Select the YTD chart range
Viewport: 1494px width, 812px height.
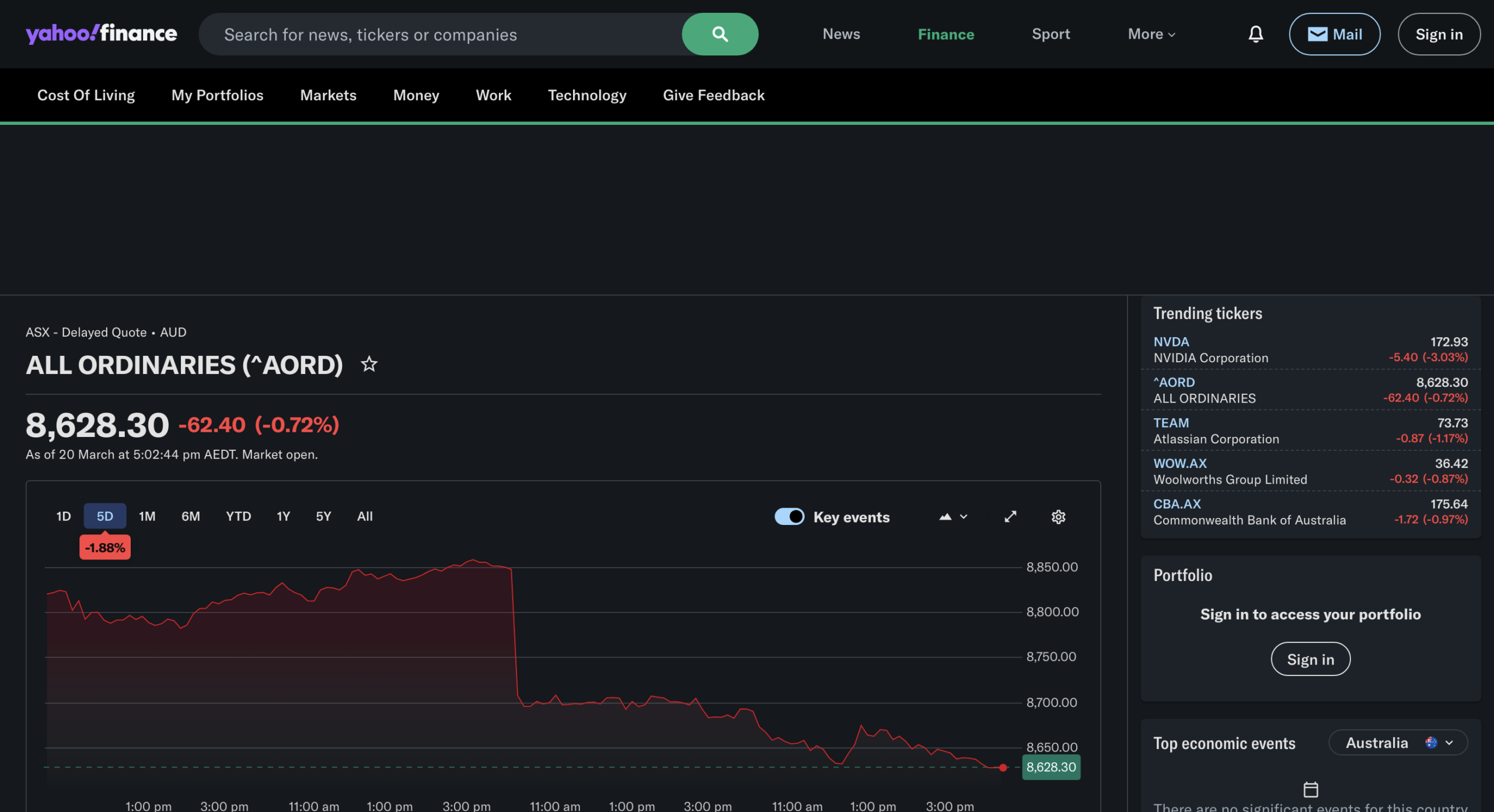[x=239, y=516]
